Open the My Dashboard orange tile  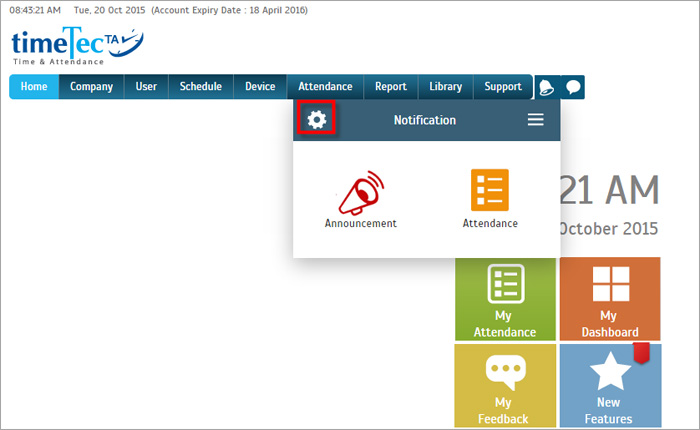(x=610, y=299)
